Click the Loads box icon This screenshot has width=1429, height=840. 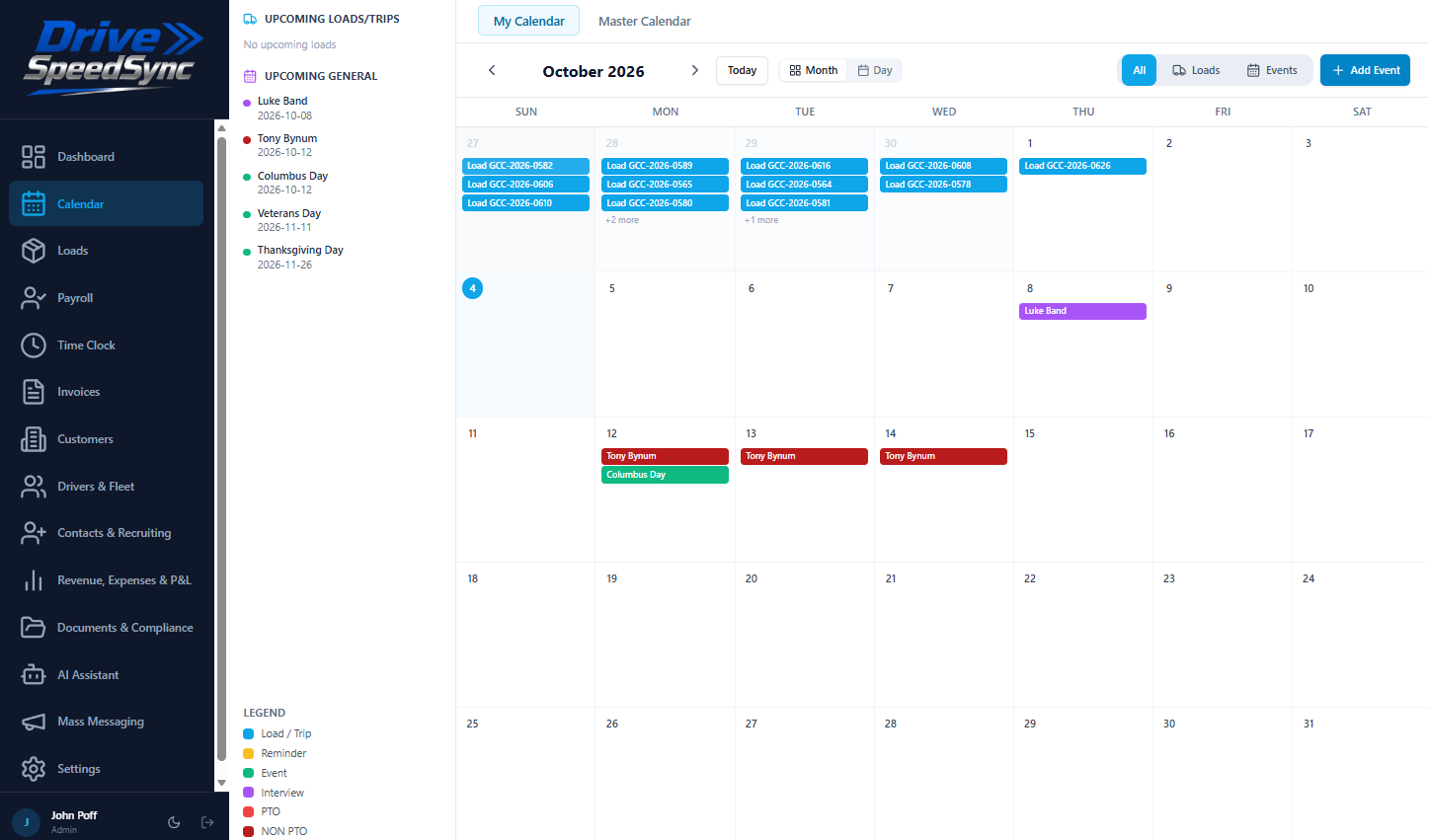pyautogui.click(x=34, y=251)
